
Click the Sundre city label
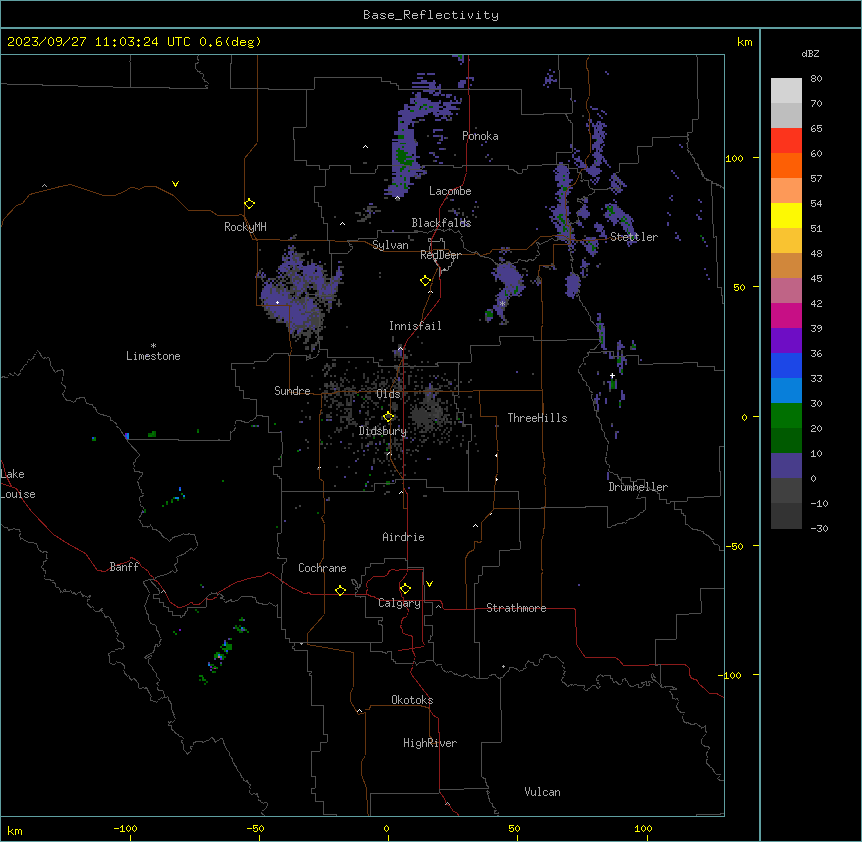click(292, 391)
